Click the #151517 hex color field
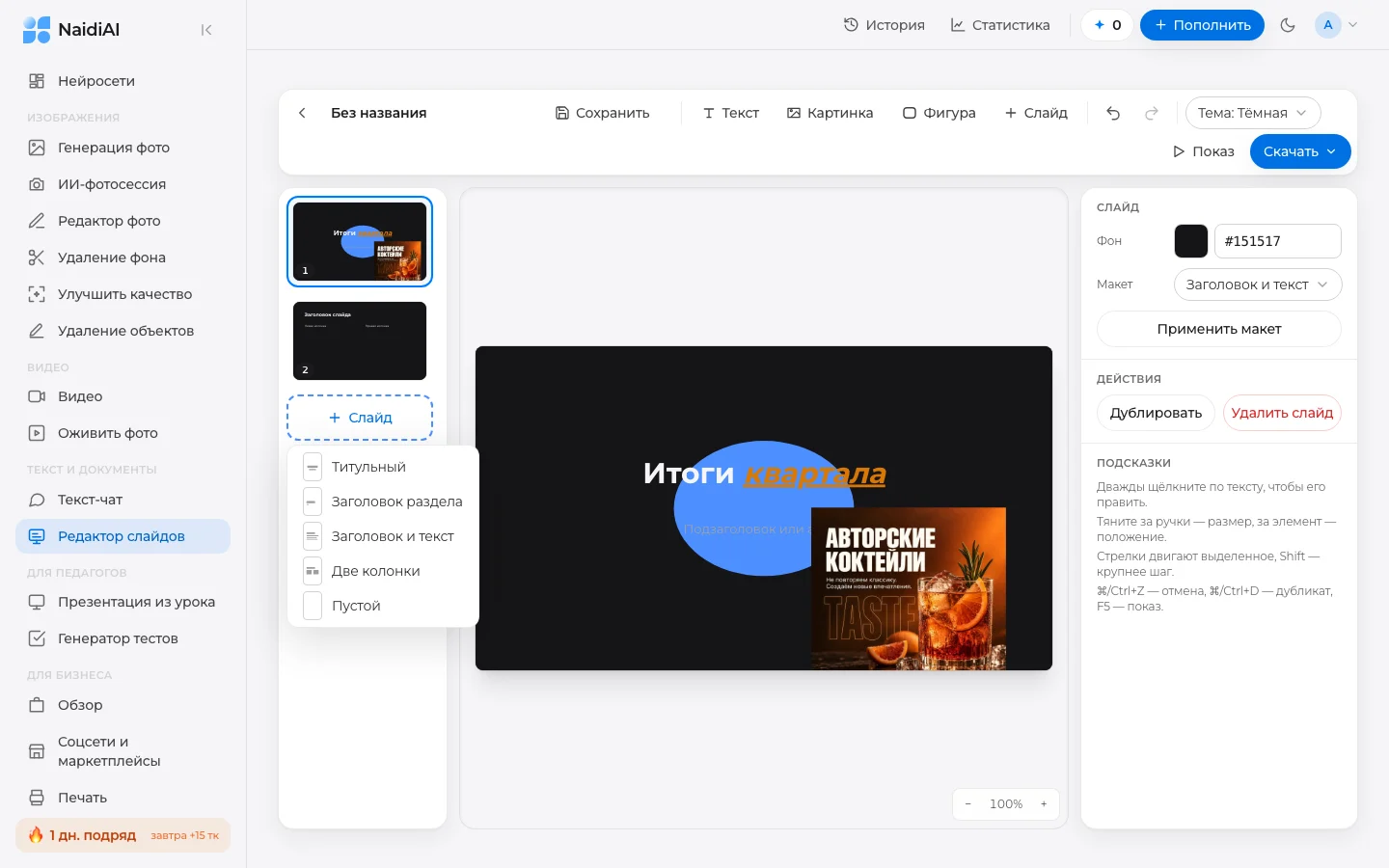 pos(1278,241)
